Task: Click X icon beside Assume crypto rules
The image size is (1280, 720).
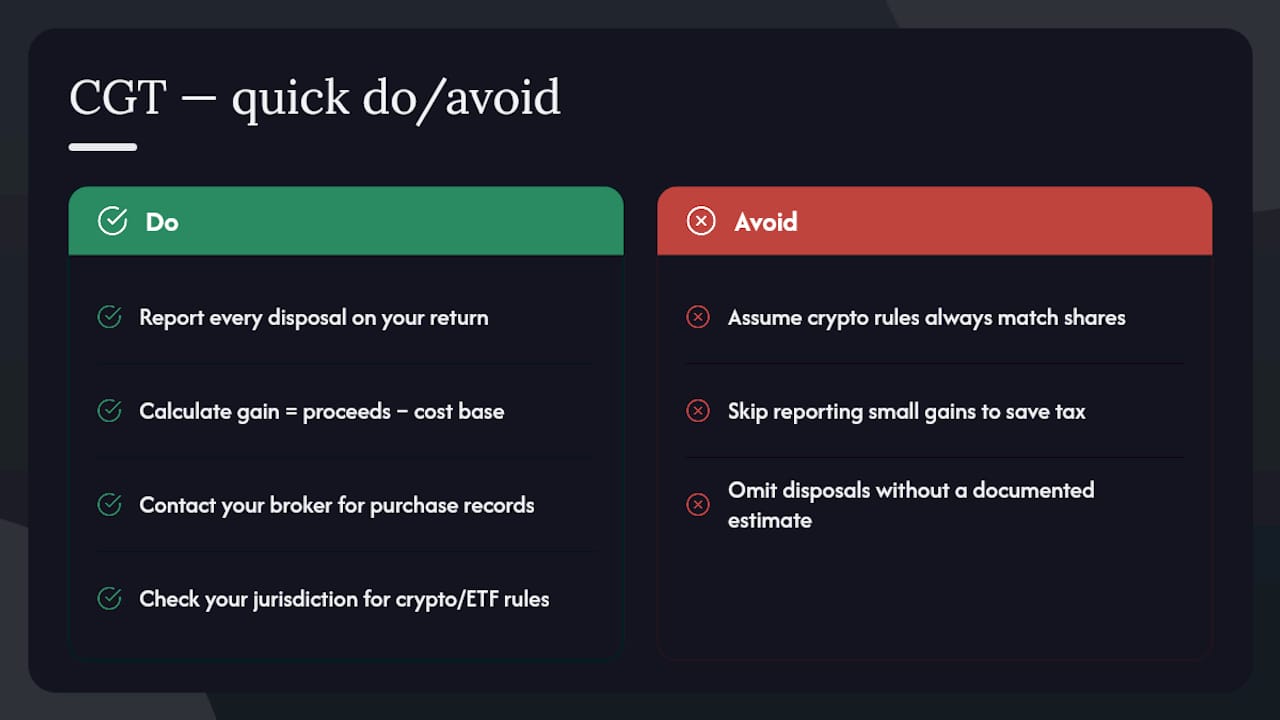Action: 698,317
